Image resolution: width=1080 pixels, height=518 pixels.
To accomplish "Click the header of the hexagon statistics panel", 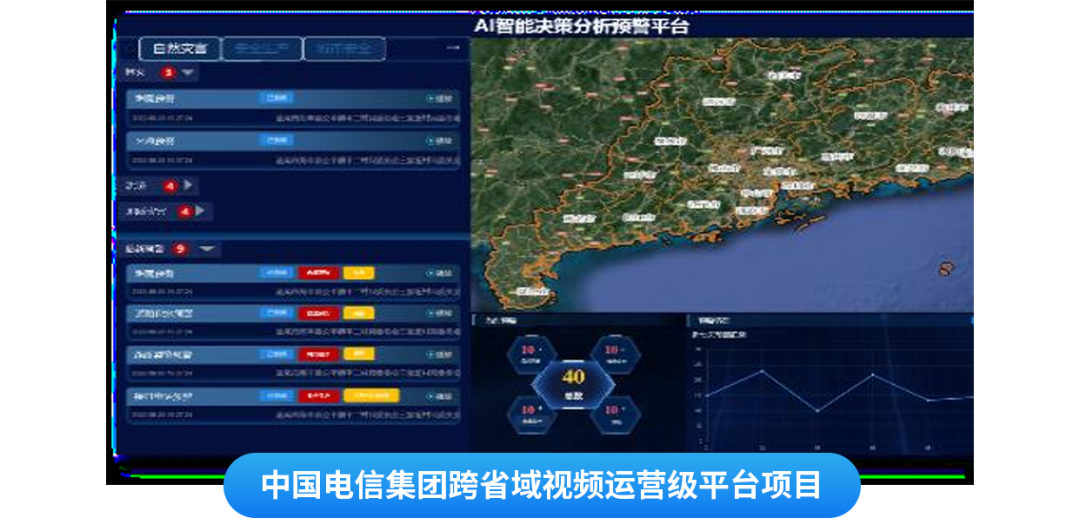I will coord(577,320).
